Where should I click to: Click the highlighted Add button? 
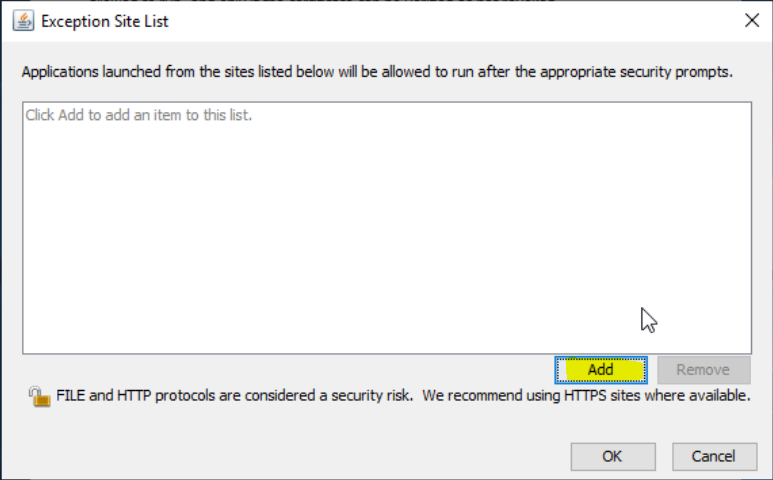pyautogui.click(x=601, y=370)
